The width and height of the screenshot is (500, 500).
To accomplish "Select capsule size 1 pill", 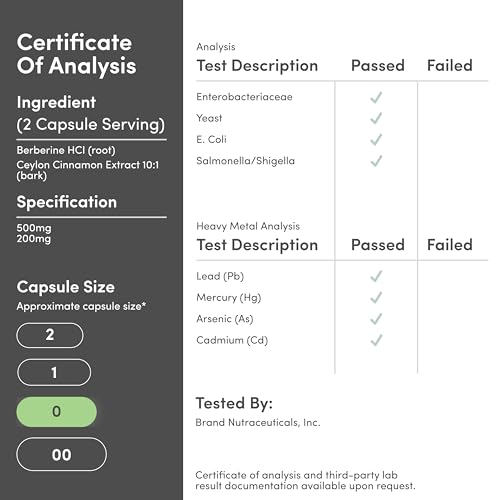I will pos(54,372).
